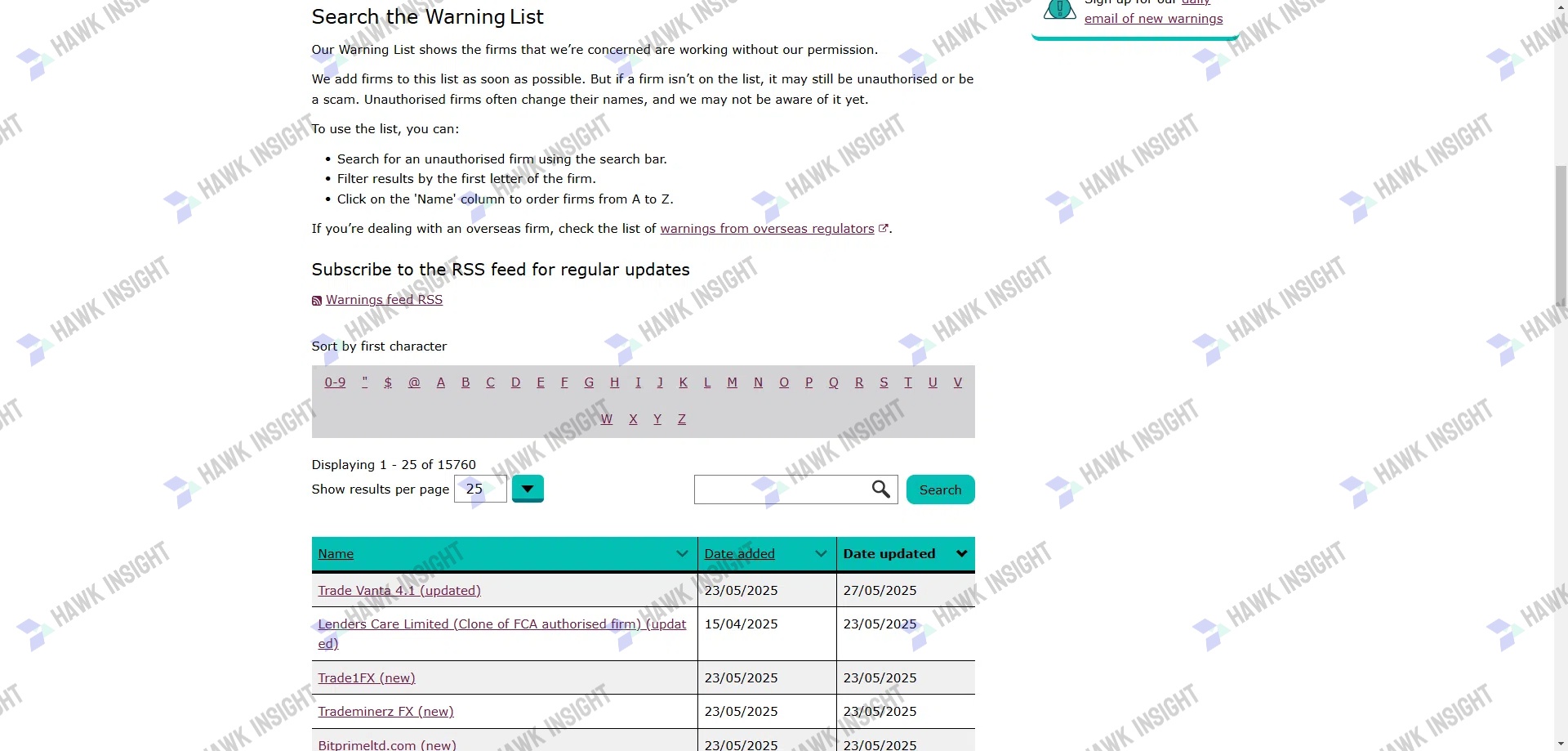Open warnings from overseas regulators link
Screen dimensions: 1568x751
(x=768, y=229)
